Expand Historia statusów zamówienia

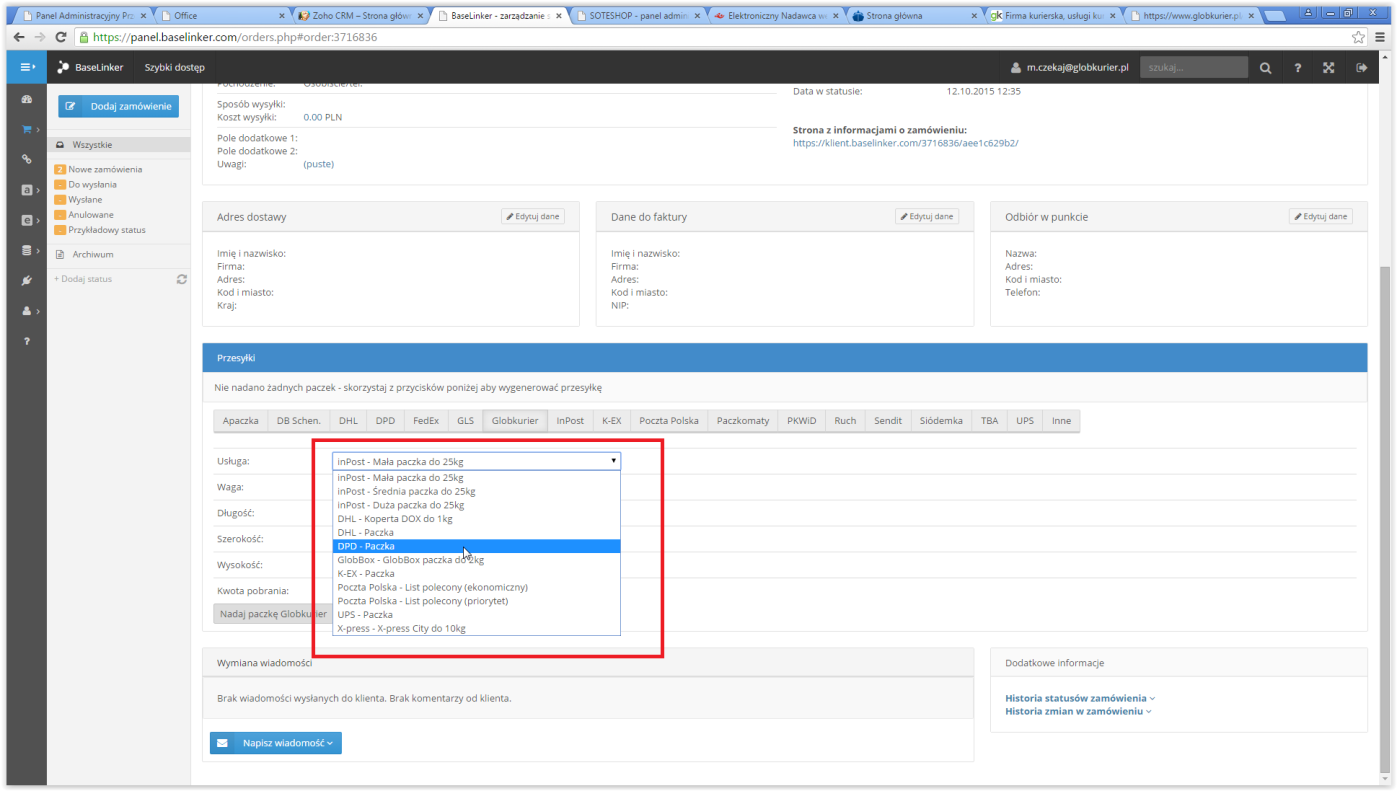[x=1080, y=698]
